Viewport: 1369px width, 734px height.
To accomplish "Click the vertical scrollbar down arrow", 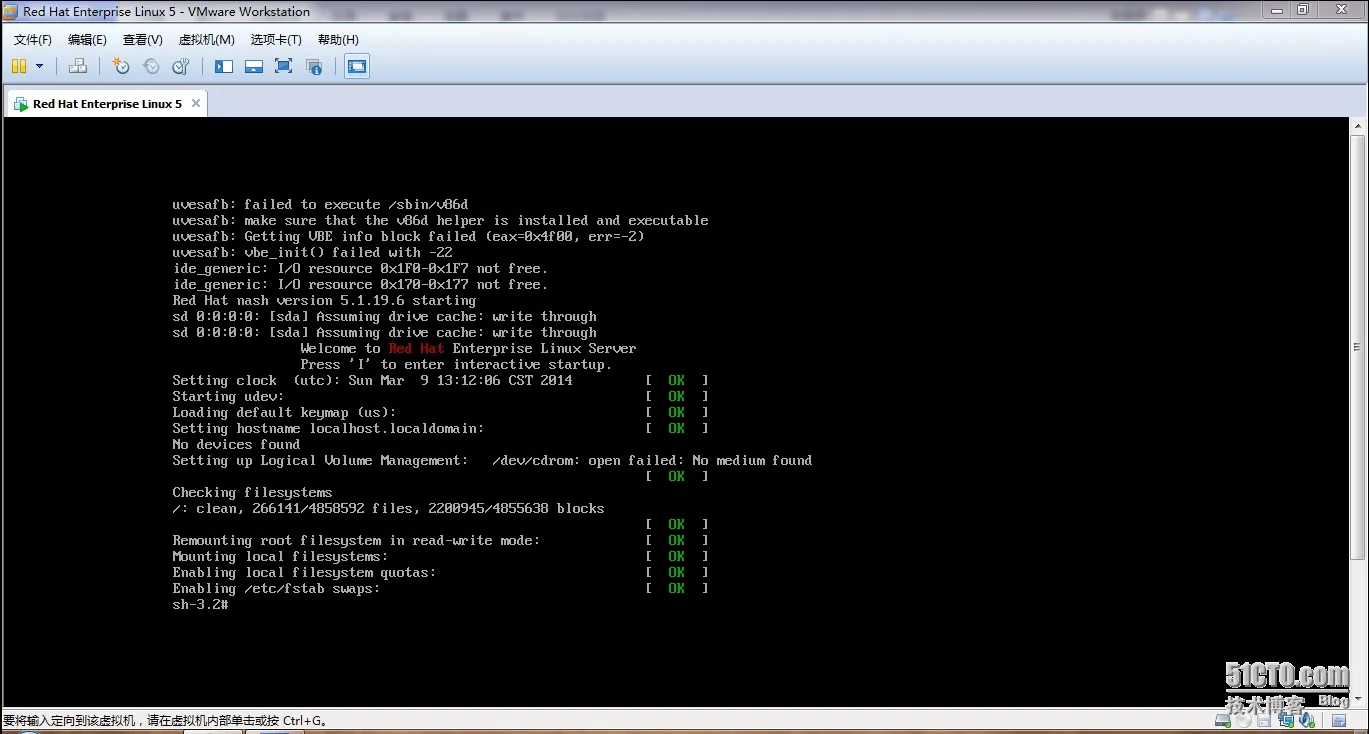I will [1357, 699].
